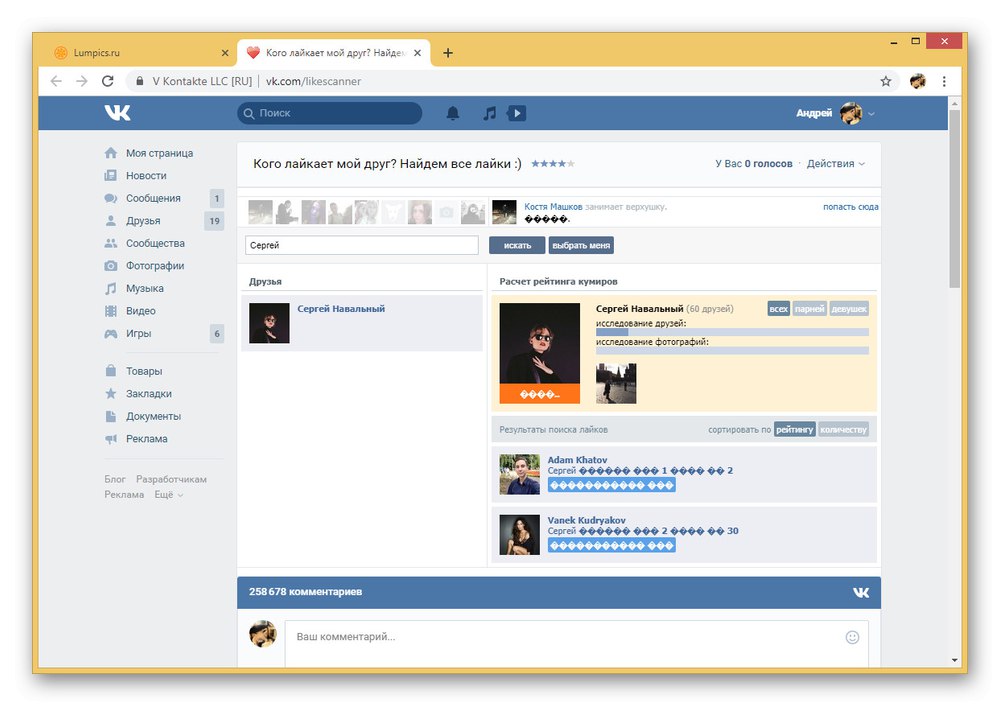Viewport: 1000px width, 706px height.
Task: Expand the Действия dropdown
Action: click(x=835, y=164)
